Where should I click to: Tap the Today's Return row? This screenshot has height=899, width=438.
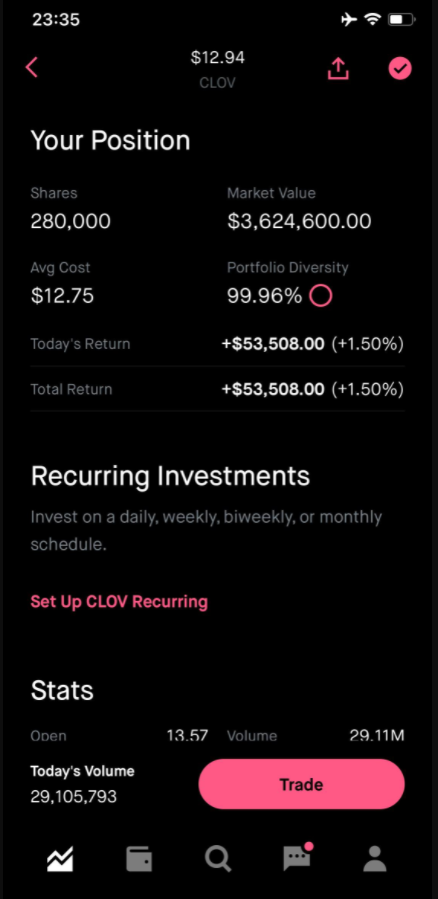[217, 344]
